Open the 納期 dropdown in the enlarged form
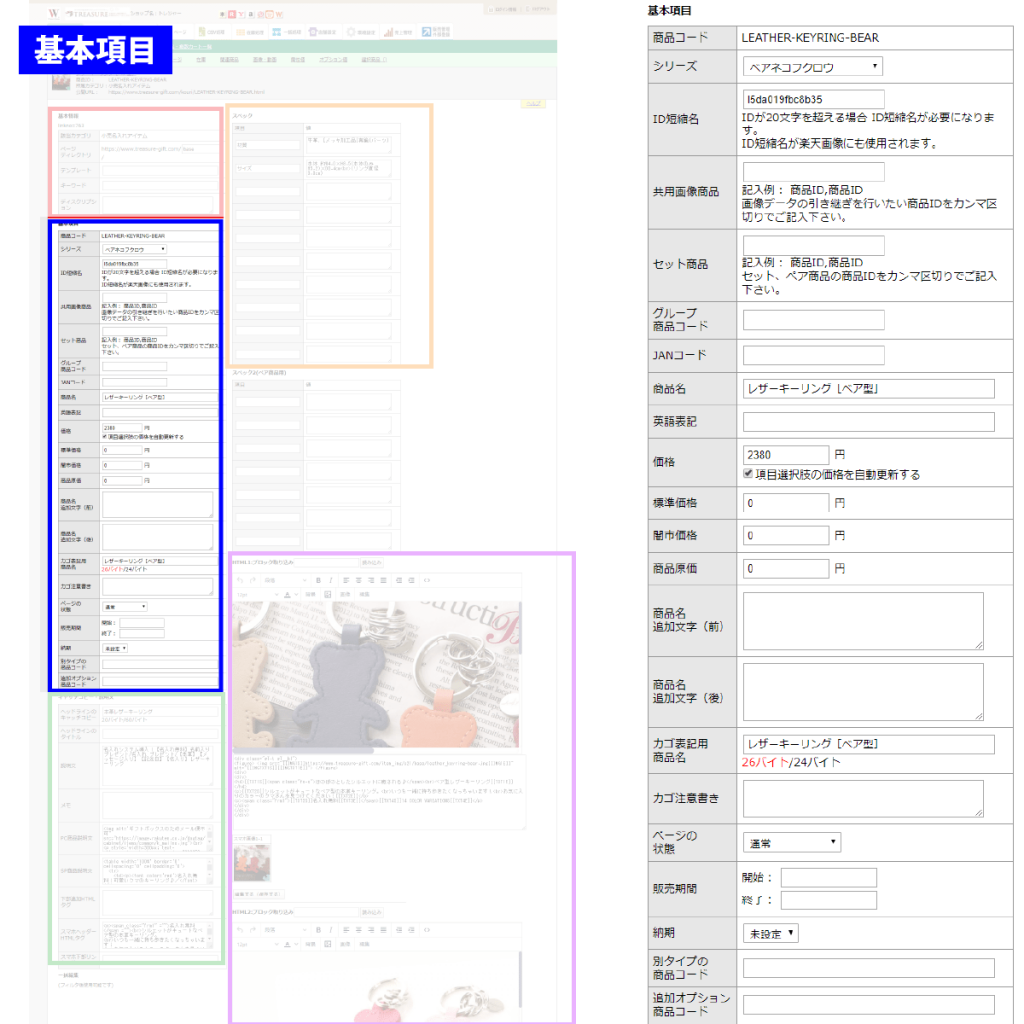The height and width of the screenshot is (1024, 1024). point(771,933)
